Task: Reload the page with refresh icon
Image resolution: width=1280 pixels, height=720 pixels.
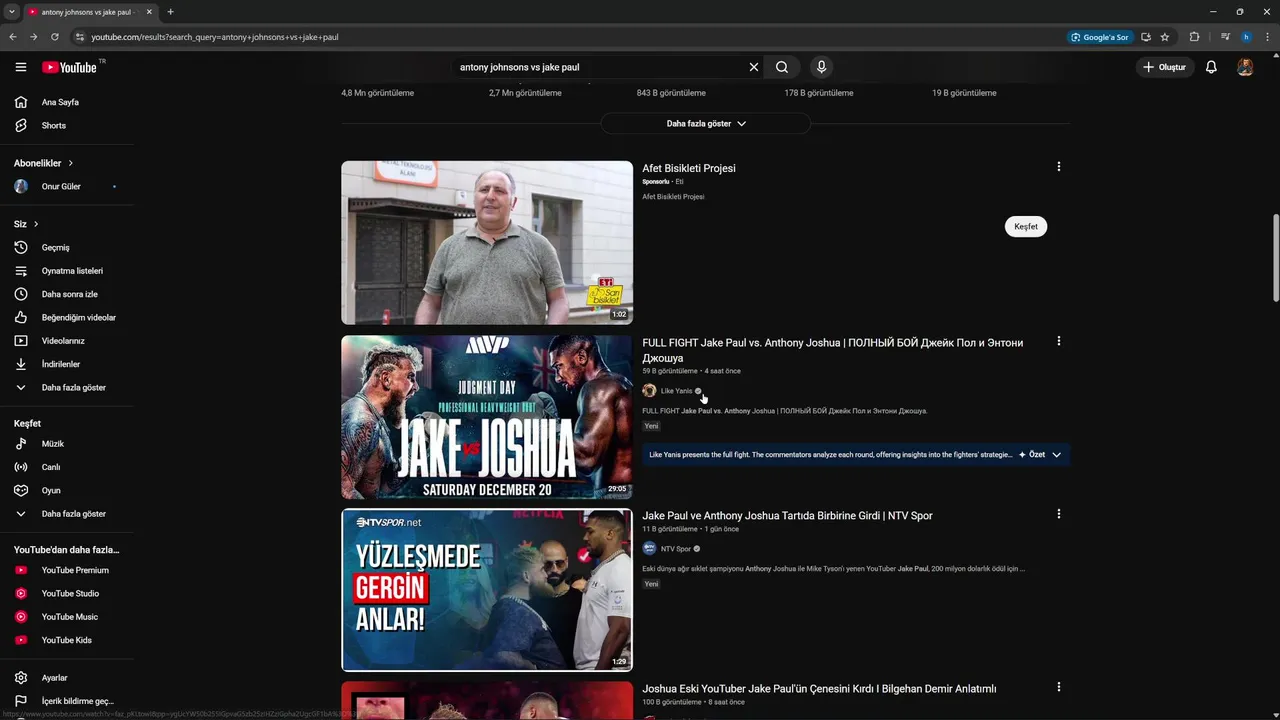Action: click(x=55, y=37)
